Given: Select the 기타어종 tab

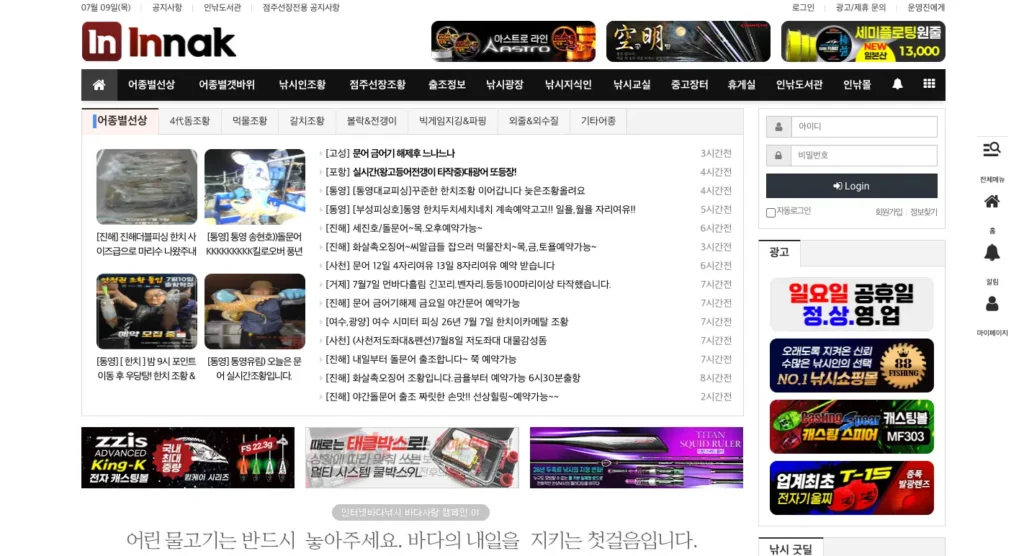Looking at the screenshot, I should [x=598, y=122].
